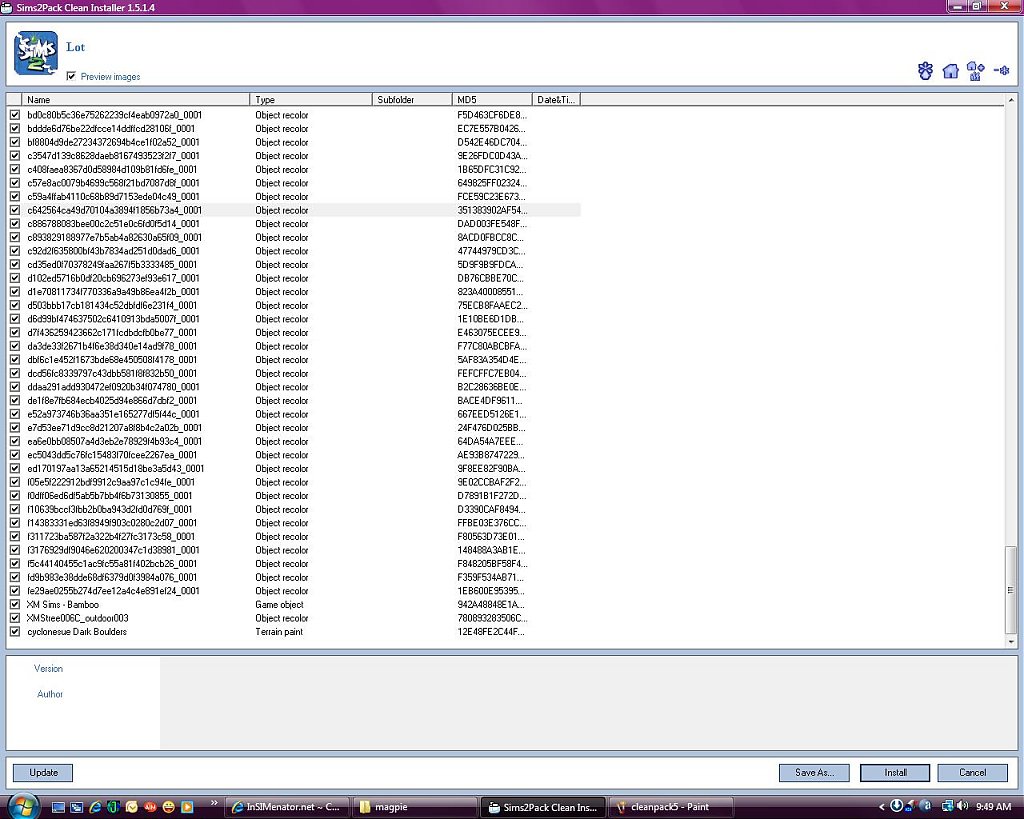Viewport: 1024px width, 819px height.
Task: Click the Show Desktop quick launch icon
Action: (x=58, y=807)
